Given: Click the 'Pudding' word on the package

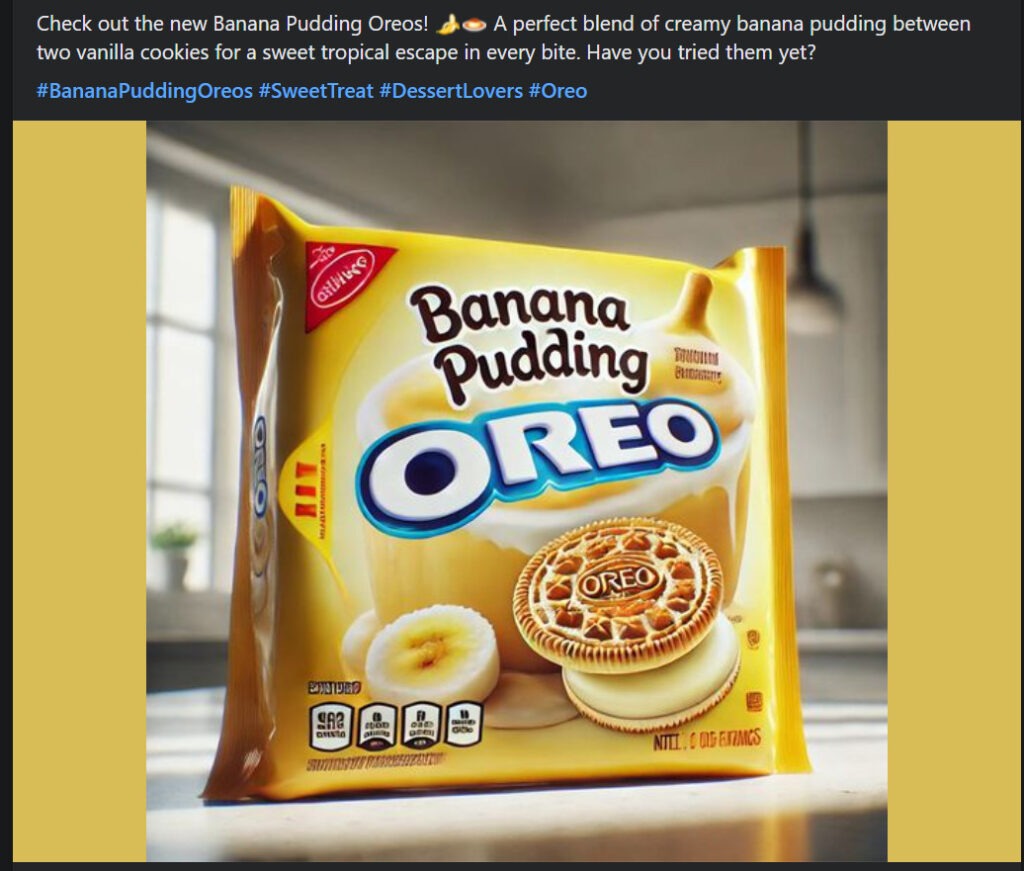Looking at the screenshot, I should (545, 366).
